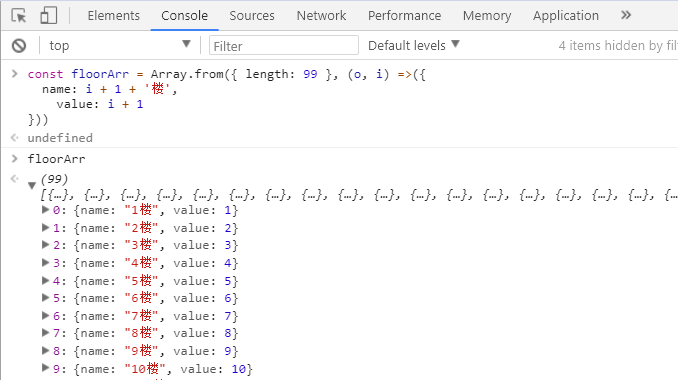
Task: Show more DevTools tabs chevron
Action: 626,16
